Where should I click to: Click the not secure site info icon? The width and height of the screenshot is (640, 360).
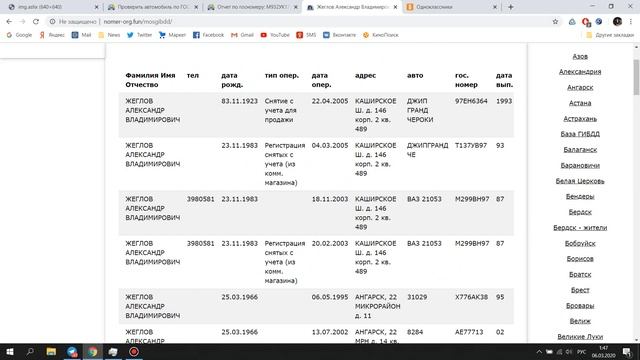(x=52, y=22)
